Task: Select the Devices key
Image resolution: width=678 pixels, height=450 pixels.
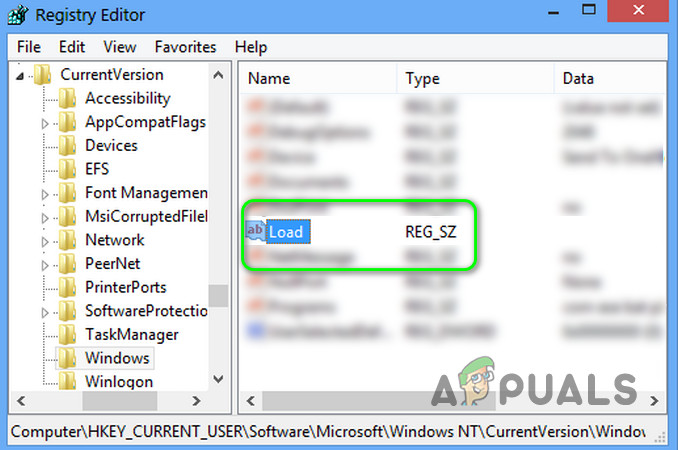Action: [x=111, y=145]
